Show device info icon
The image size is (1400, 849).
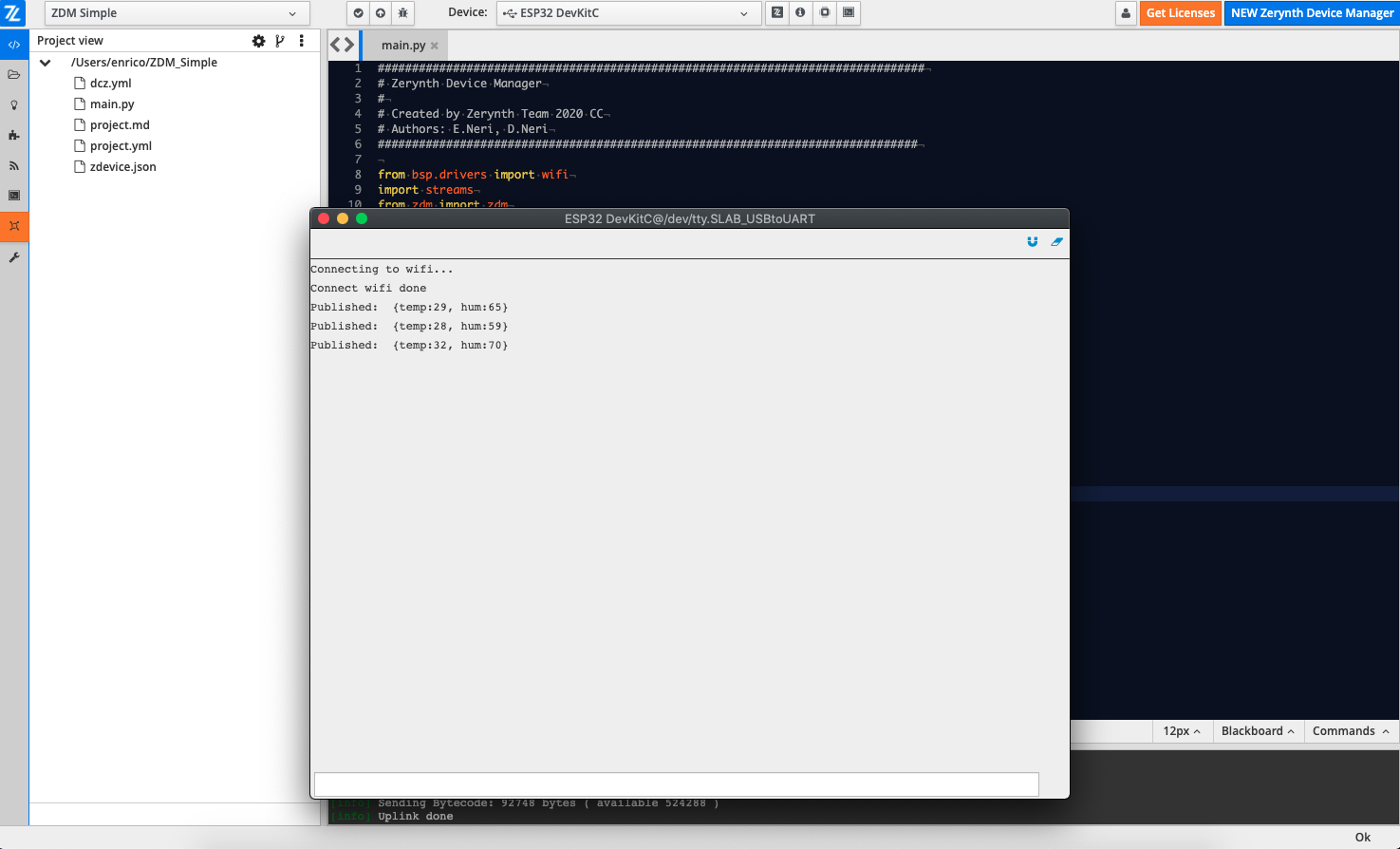coord(800,13)
